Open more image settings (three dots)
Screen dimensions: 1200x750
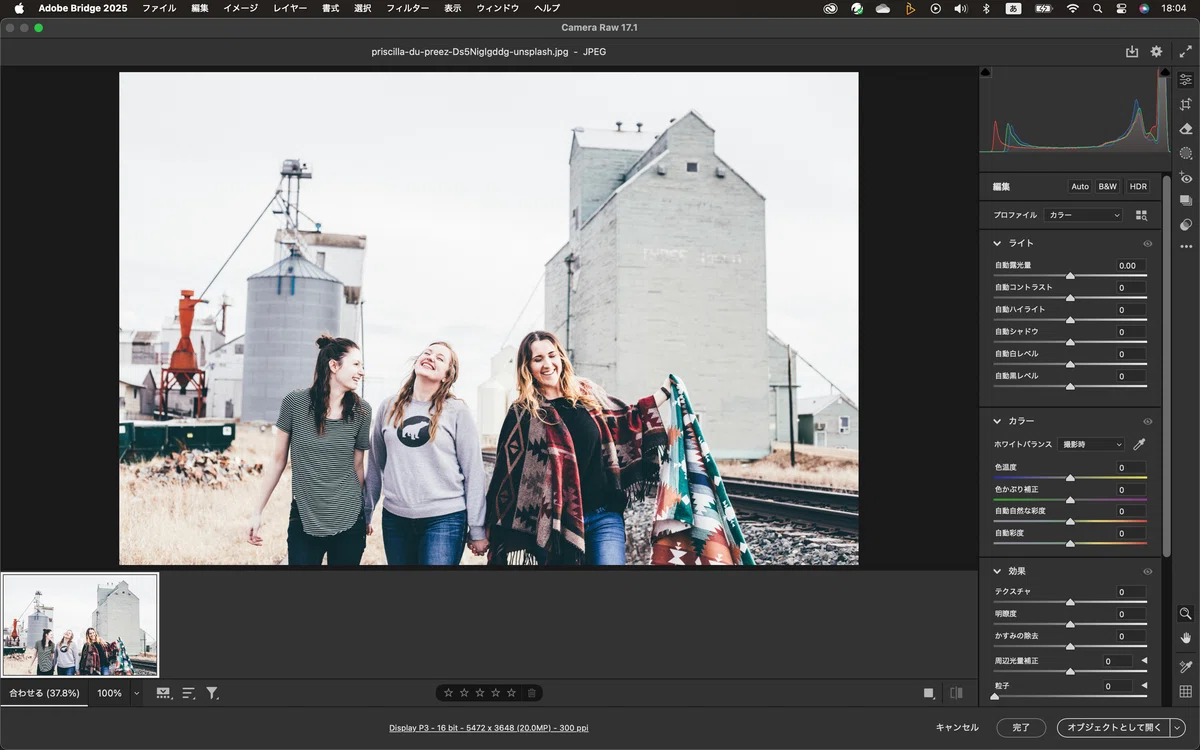1186,247
